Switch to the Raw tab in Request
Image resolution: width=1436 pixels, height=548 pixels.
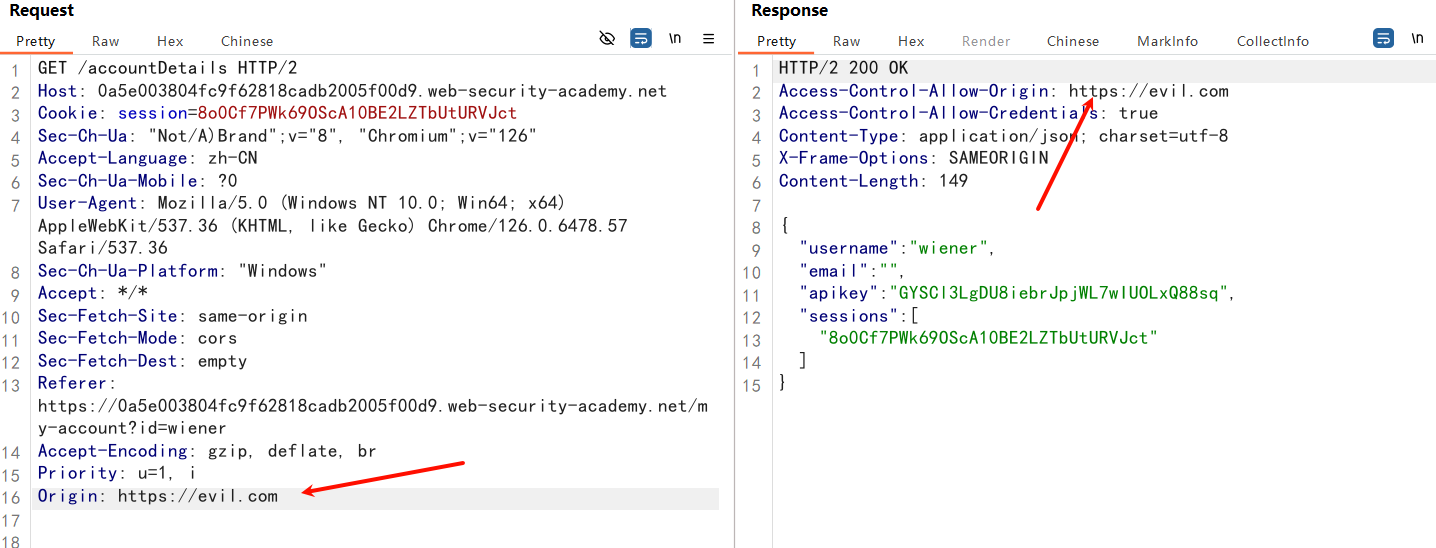coord(105,41)
